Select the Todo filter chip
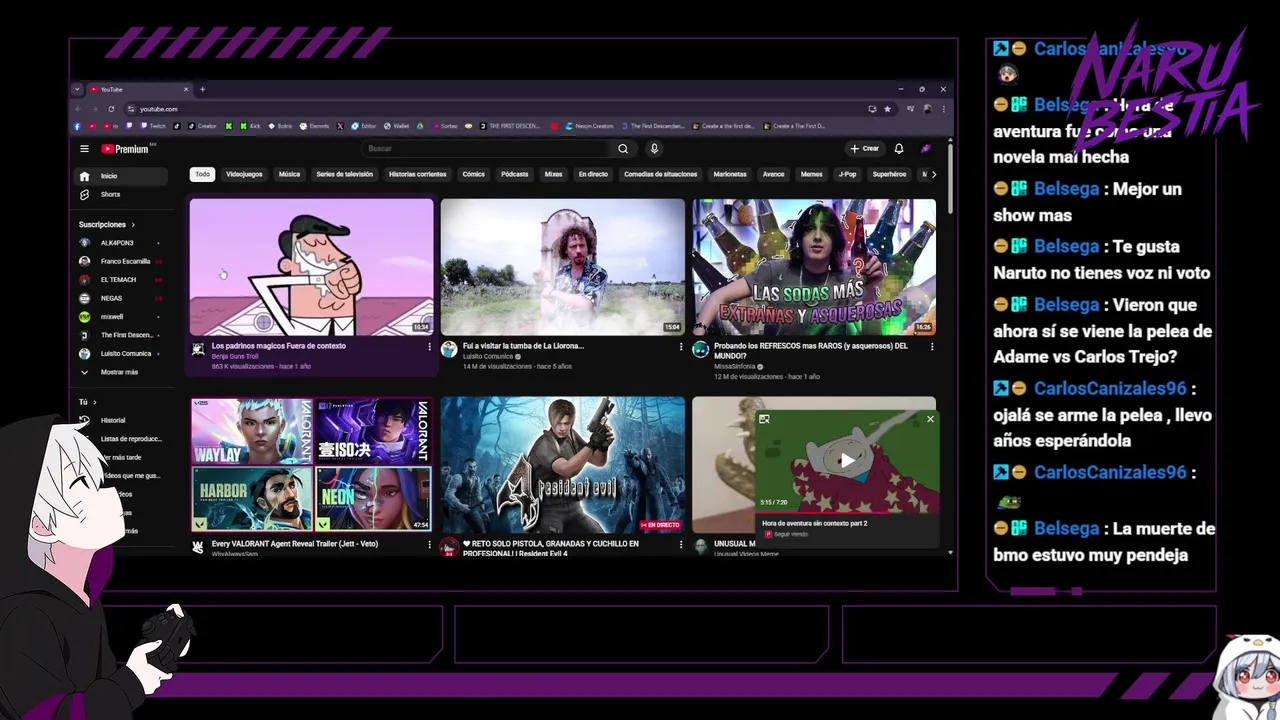1280x720 pixels. tap(203, 174)
